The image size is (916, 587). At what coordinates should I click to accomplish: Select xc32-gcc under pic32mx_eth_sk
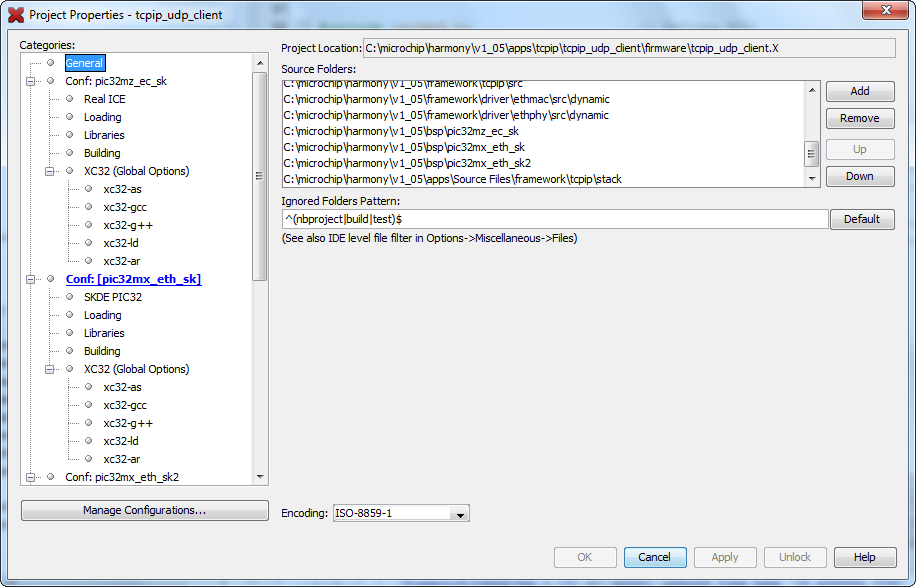coord(124,405)
